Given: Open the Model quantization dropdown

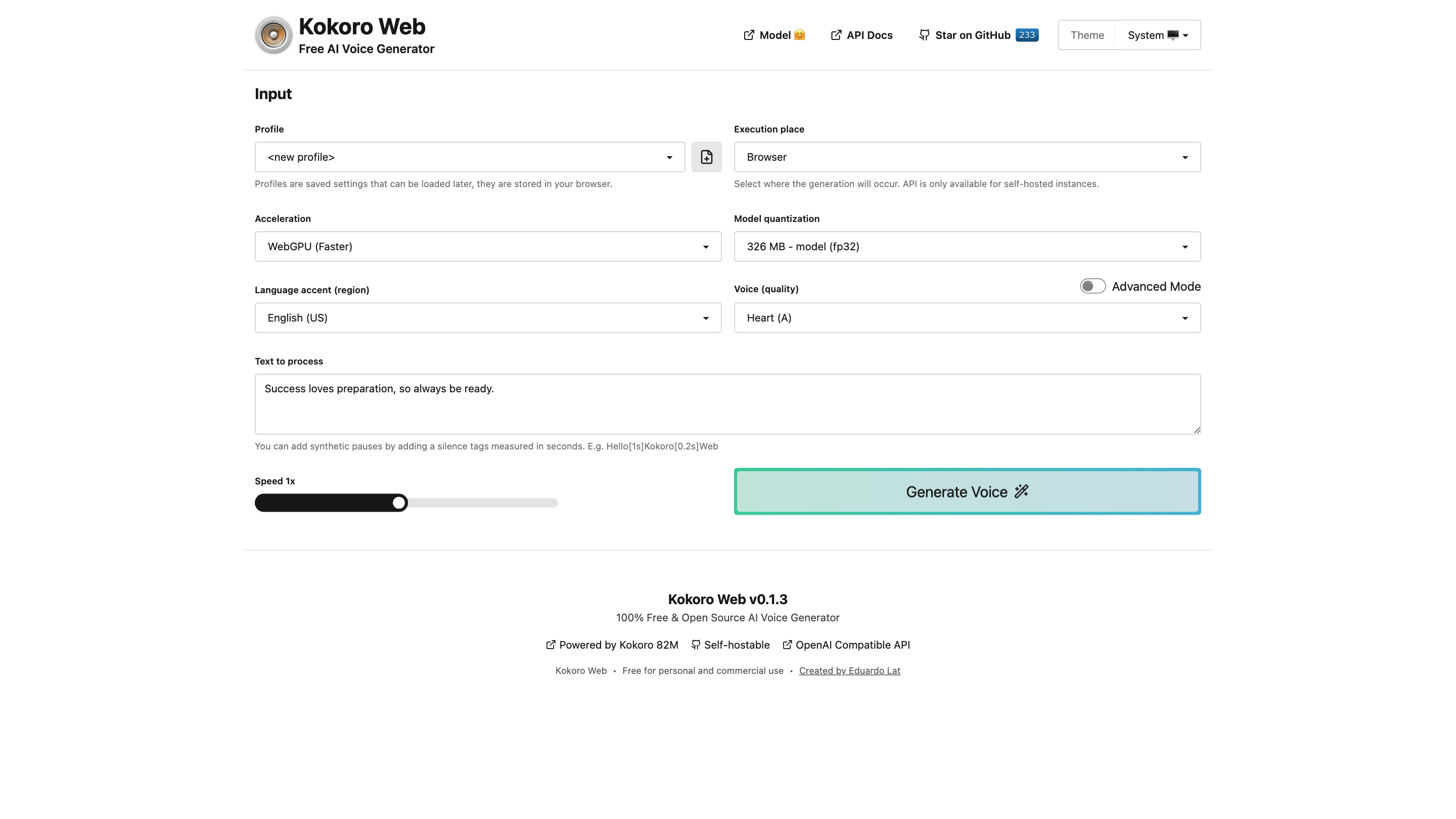Looking at the screenshot, I should click(967, 246).
